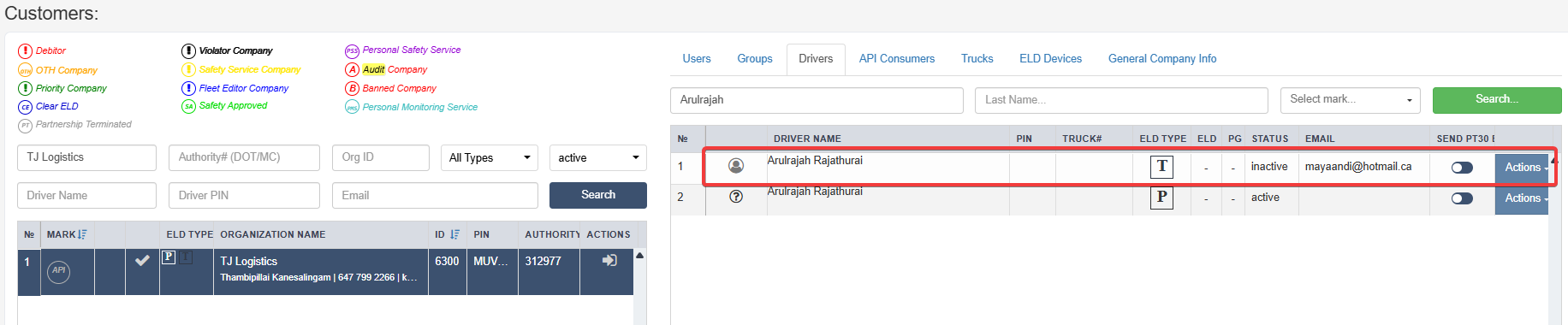The image size is (1568, 325).
Task: Click the Authority# (DOT/MC) field
Action: tap(244, 157)
